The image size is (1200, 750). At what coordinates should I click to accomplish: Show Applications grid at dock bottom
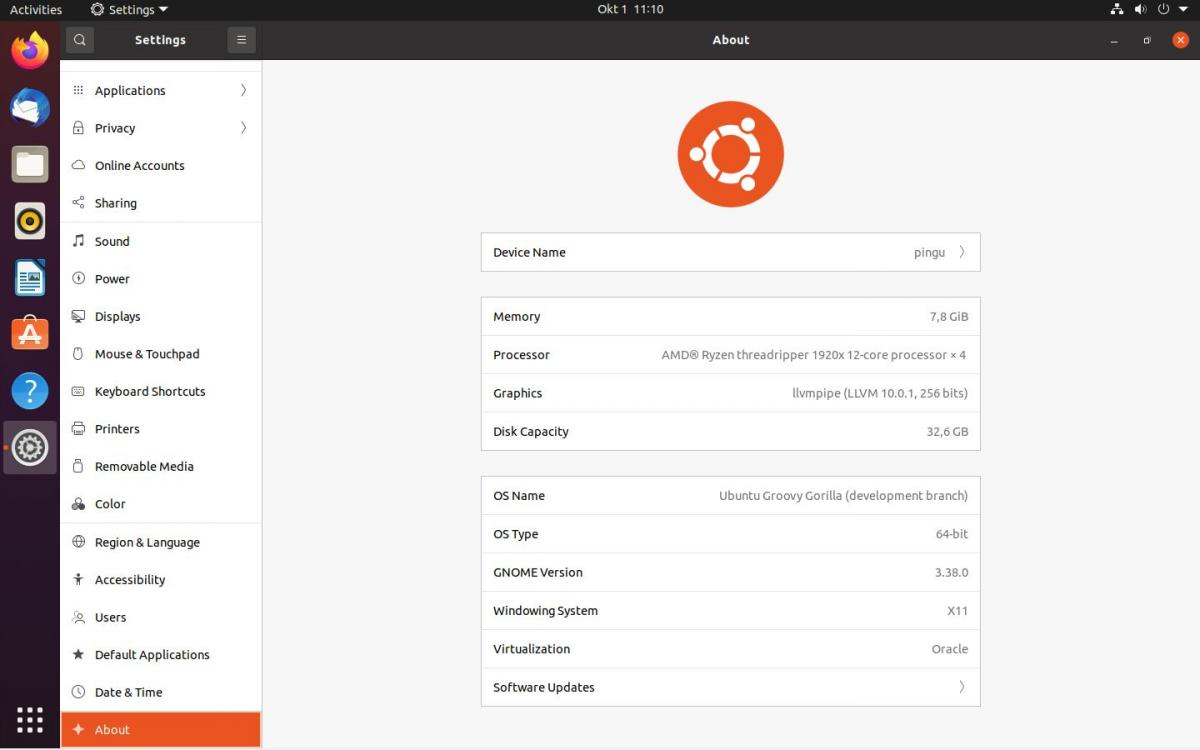click(30, 719)
